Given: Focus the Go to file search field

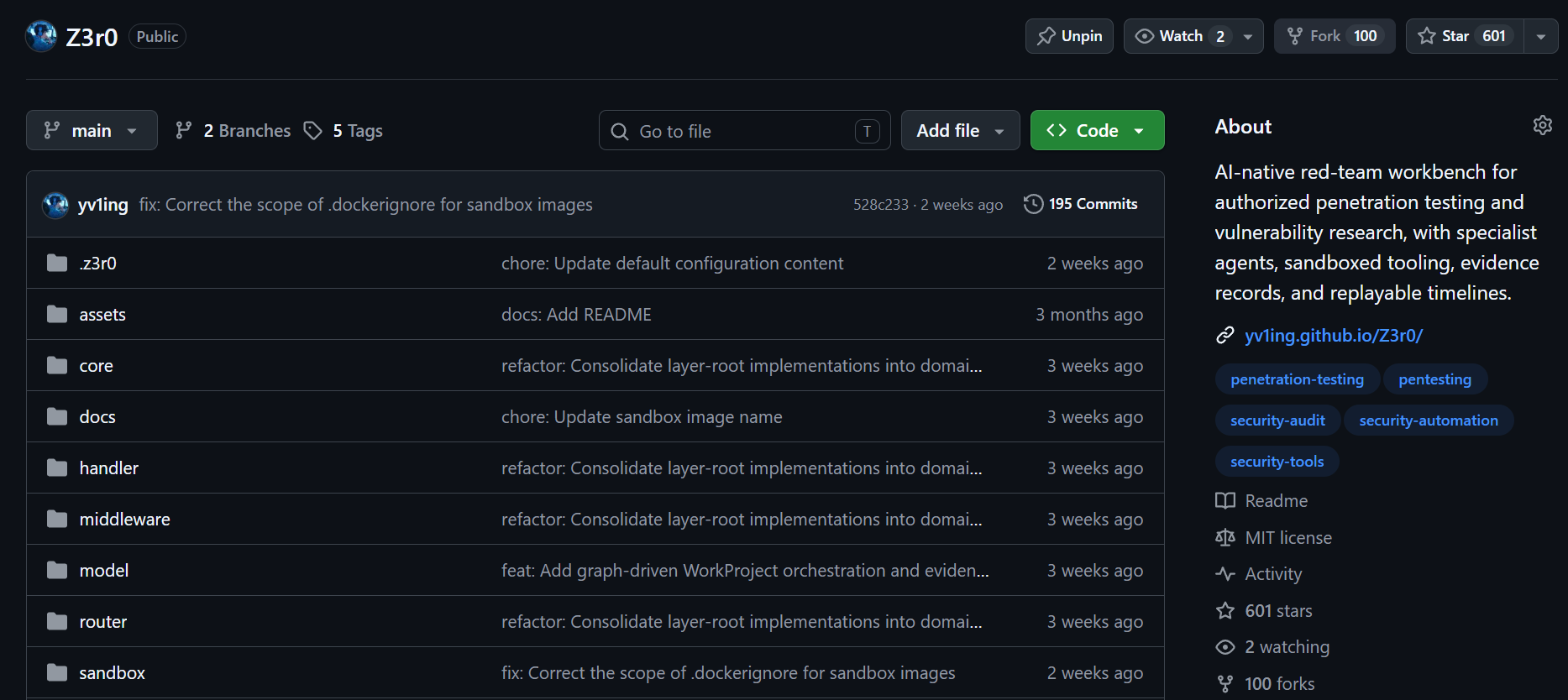Looking at the screenshot, I should [x=744, y=130].
